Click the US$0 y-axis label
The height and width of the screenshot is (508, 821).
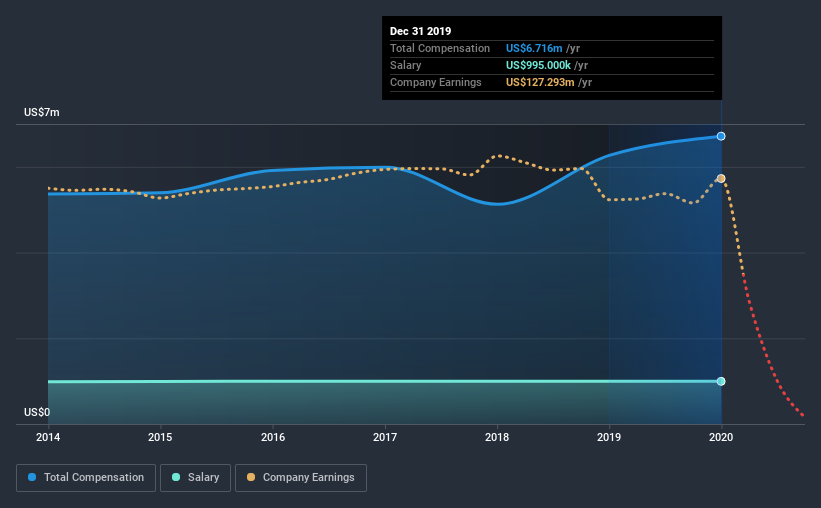[x=37, y=412]
